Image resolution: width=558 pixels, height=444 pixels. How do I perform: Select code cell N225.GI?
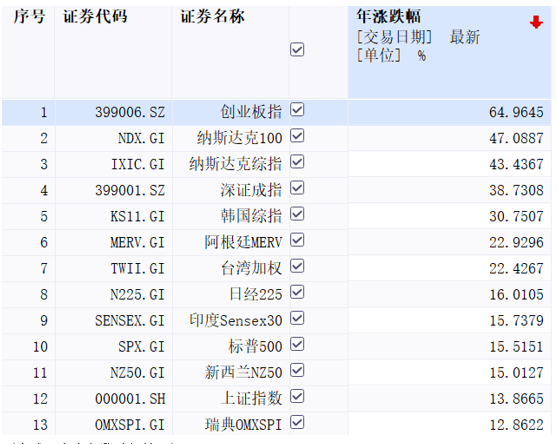138,295
